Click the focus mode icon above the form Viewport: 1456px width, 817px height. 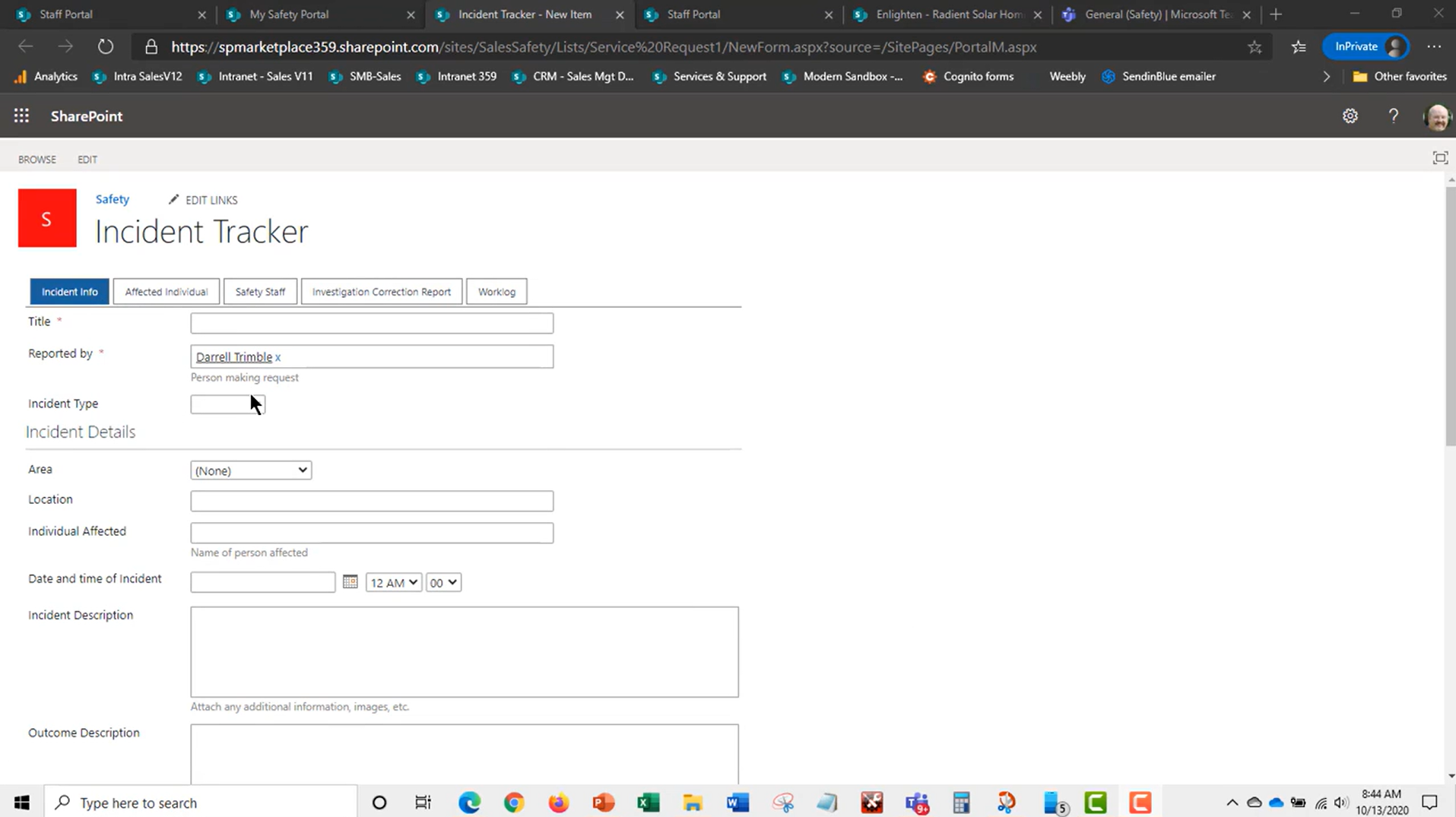click(x=1441, y=157)
